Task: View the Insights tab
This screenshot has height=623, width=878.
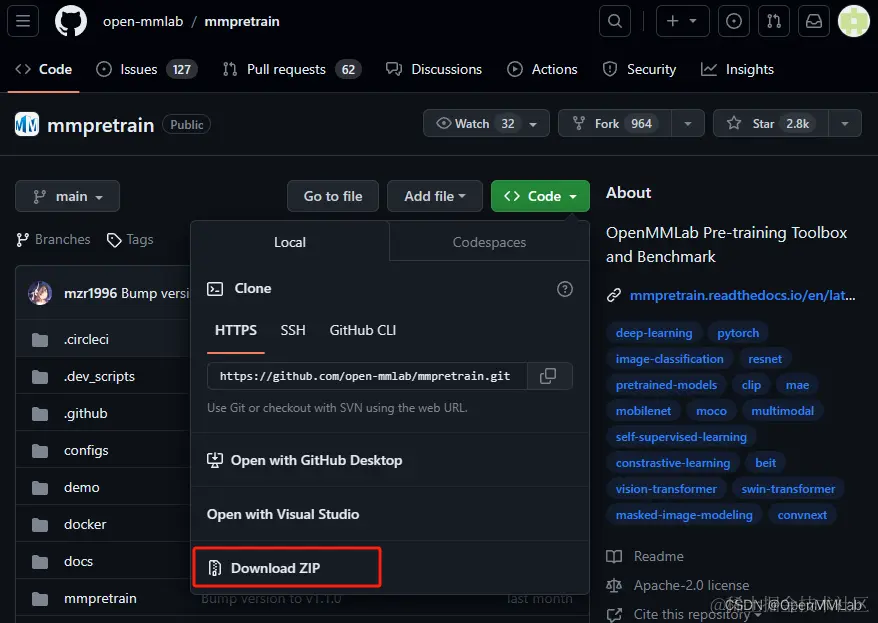Action: pyautogui.click(x=737, y=69)
